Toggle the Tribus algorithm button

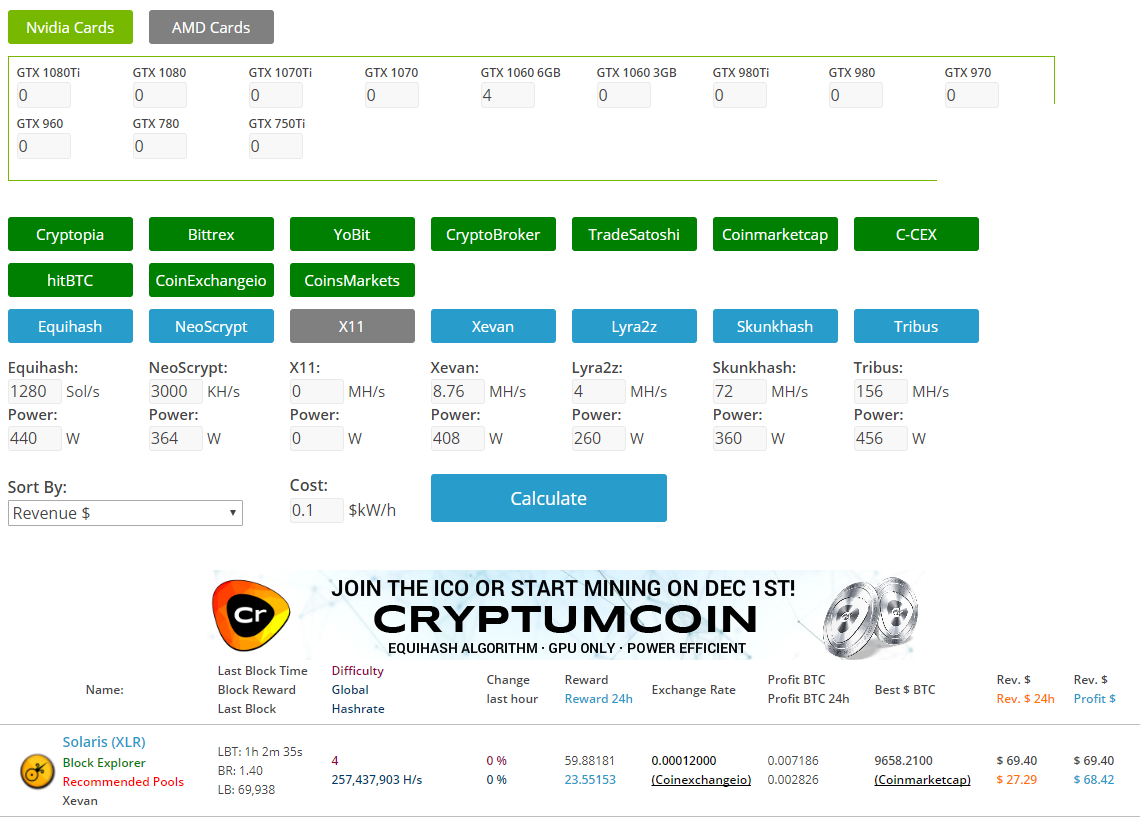[x=917, y=326]
